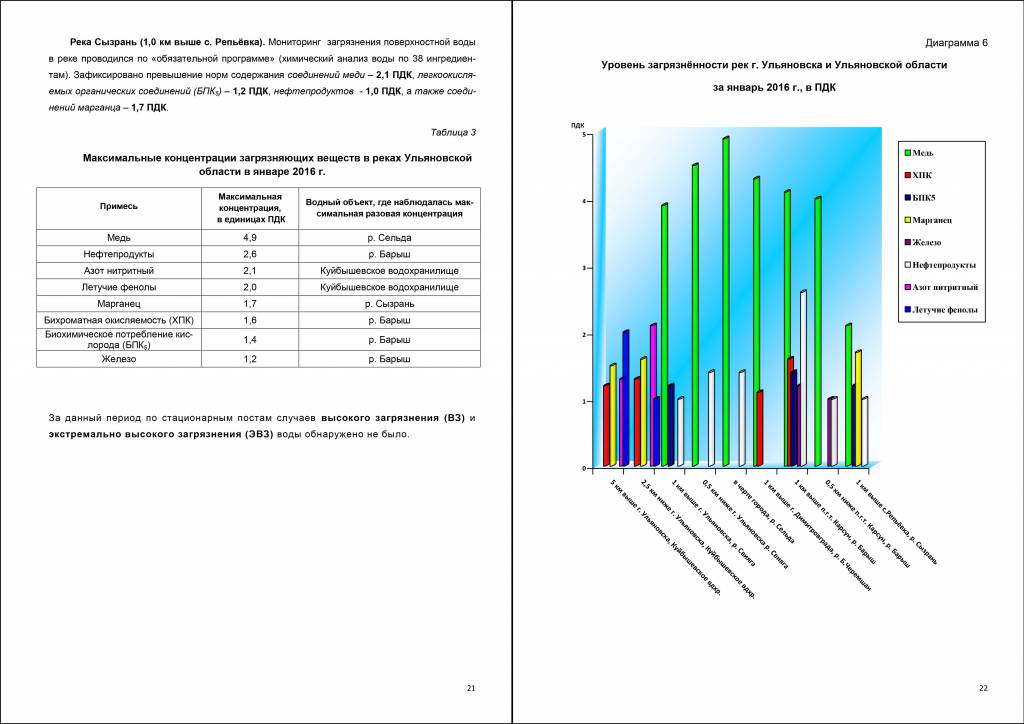Viewport: 1024px width, 724px height.
Task: Click the 'Диаграмма 6' caption
Action: pyautogui.click(x=956, y=43)
